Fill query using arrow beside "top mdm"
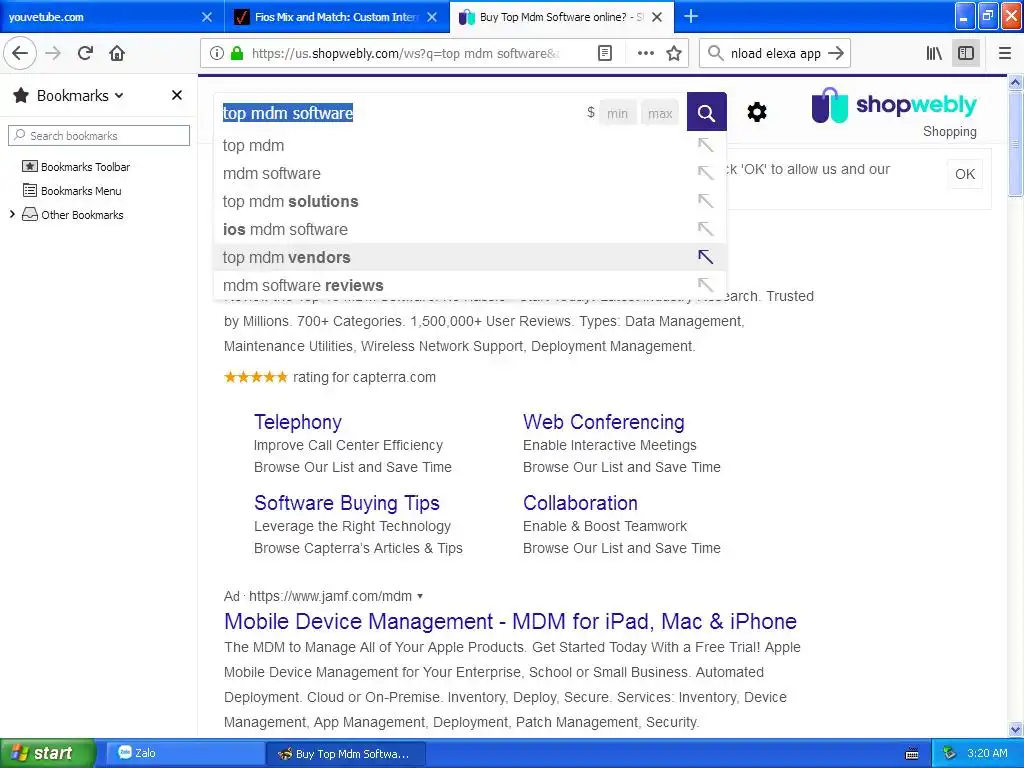The height and width of the screenshot is (768, 1024). point(705,145)
